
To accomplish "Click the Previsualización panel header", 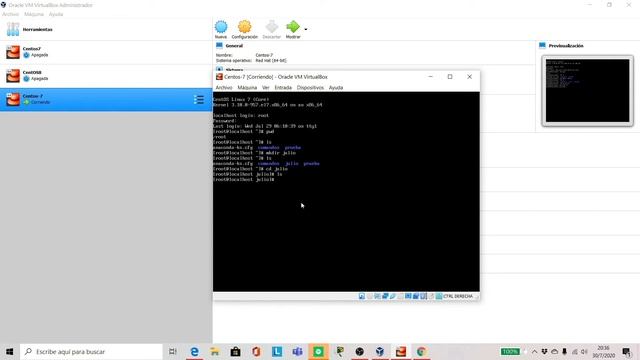I will (566, 46).
